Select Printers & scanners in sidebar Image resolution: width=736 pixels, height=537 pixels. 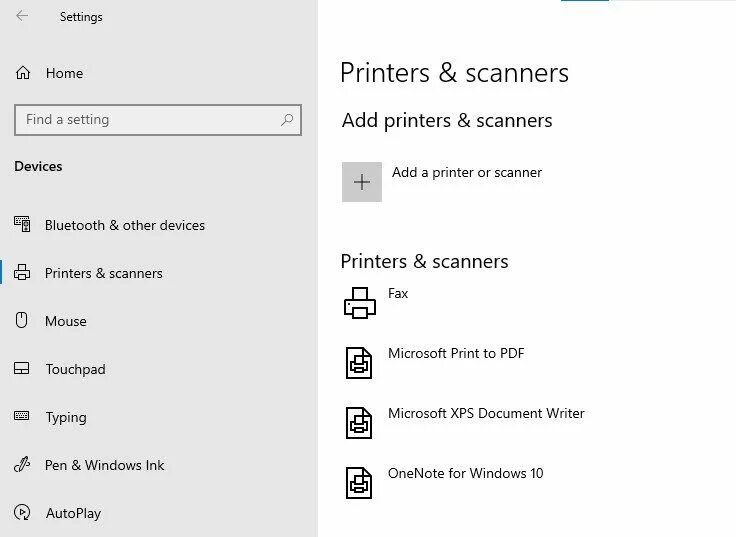click(x=104, y=273)
